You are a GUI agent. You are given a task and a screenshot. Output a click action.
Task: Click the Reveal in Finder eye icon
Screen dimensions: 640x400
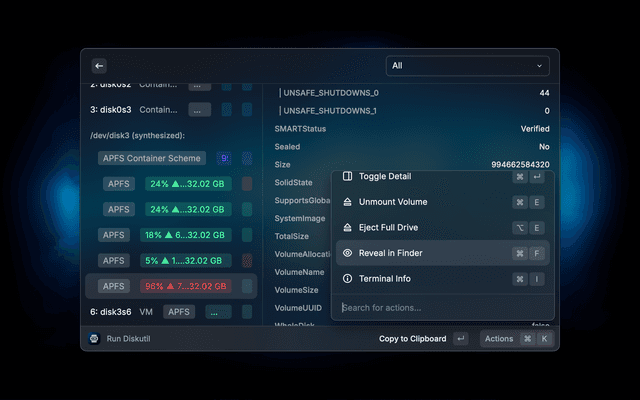347,254
